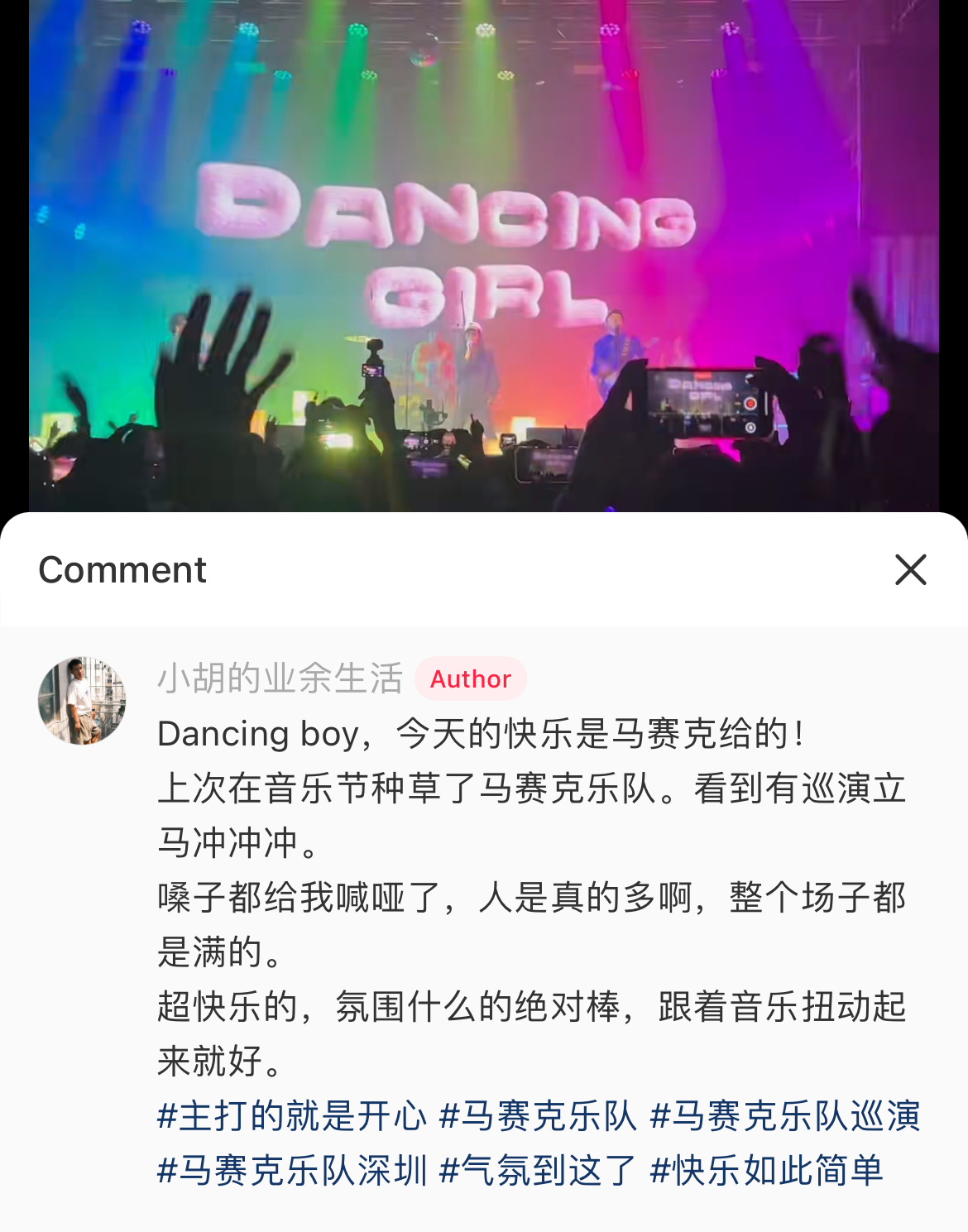This screenshot has height=1232, width=968.
Task: Open the author's profile picture avatar
Action: (82, 701)
